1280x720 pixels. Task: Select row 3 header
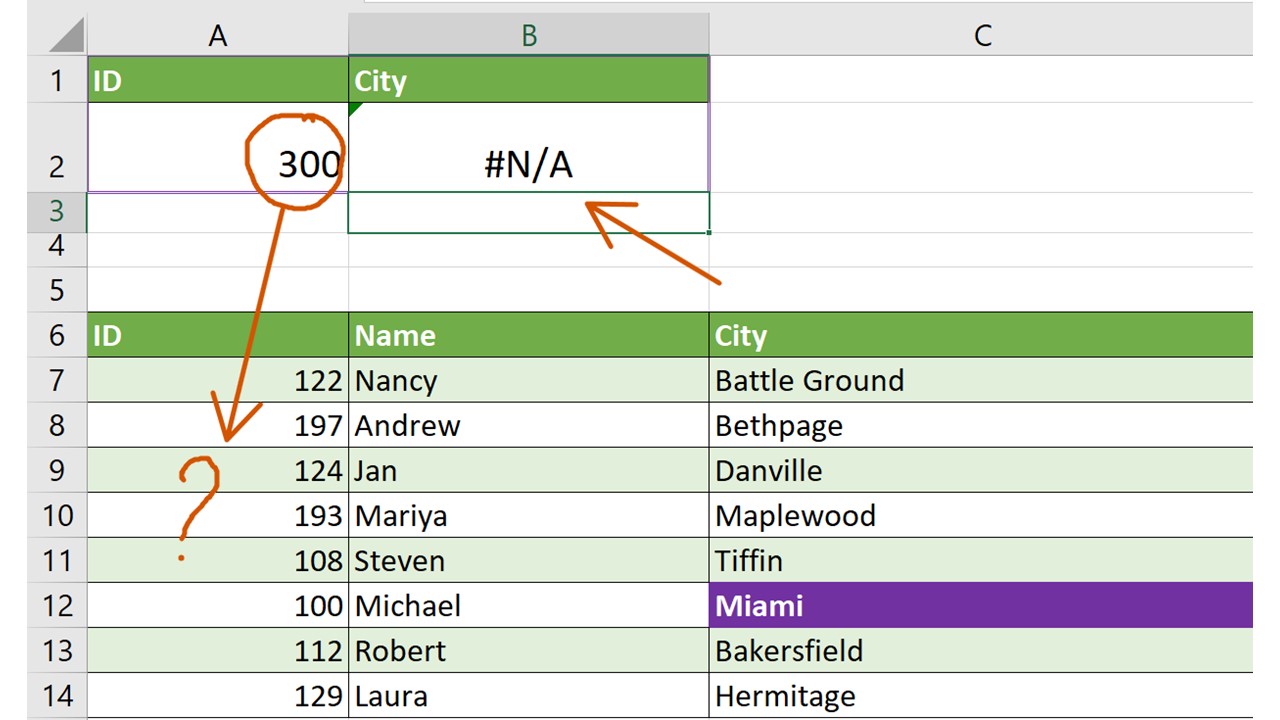point(57,212)
